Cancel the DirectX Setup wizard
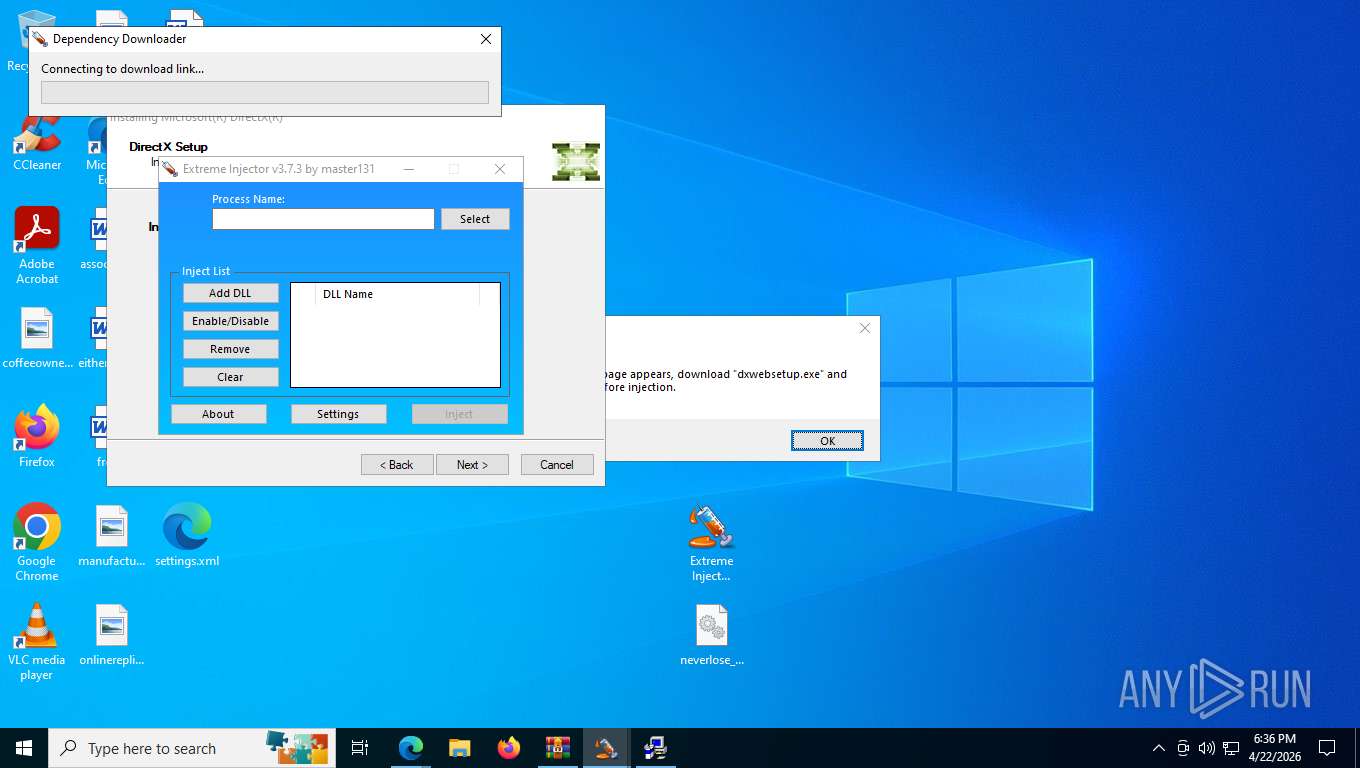 click(x=557, y=465)
